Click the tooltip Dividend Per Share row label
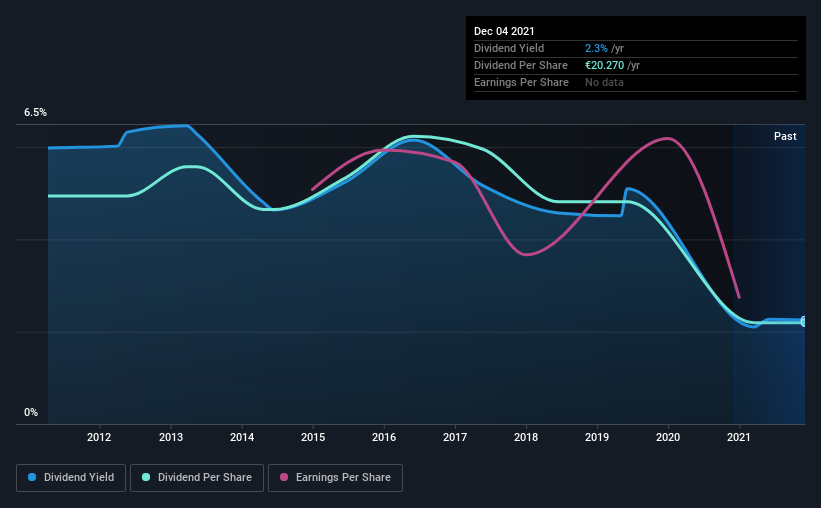Screen dimensions: 821x508 (x=521, y=65)
